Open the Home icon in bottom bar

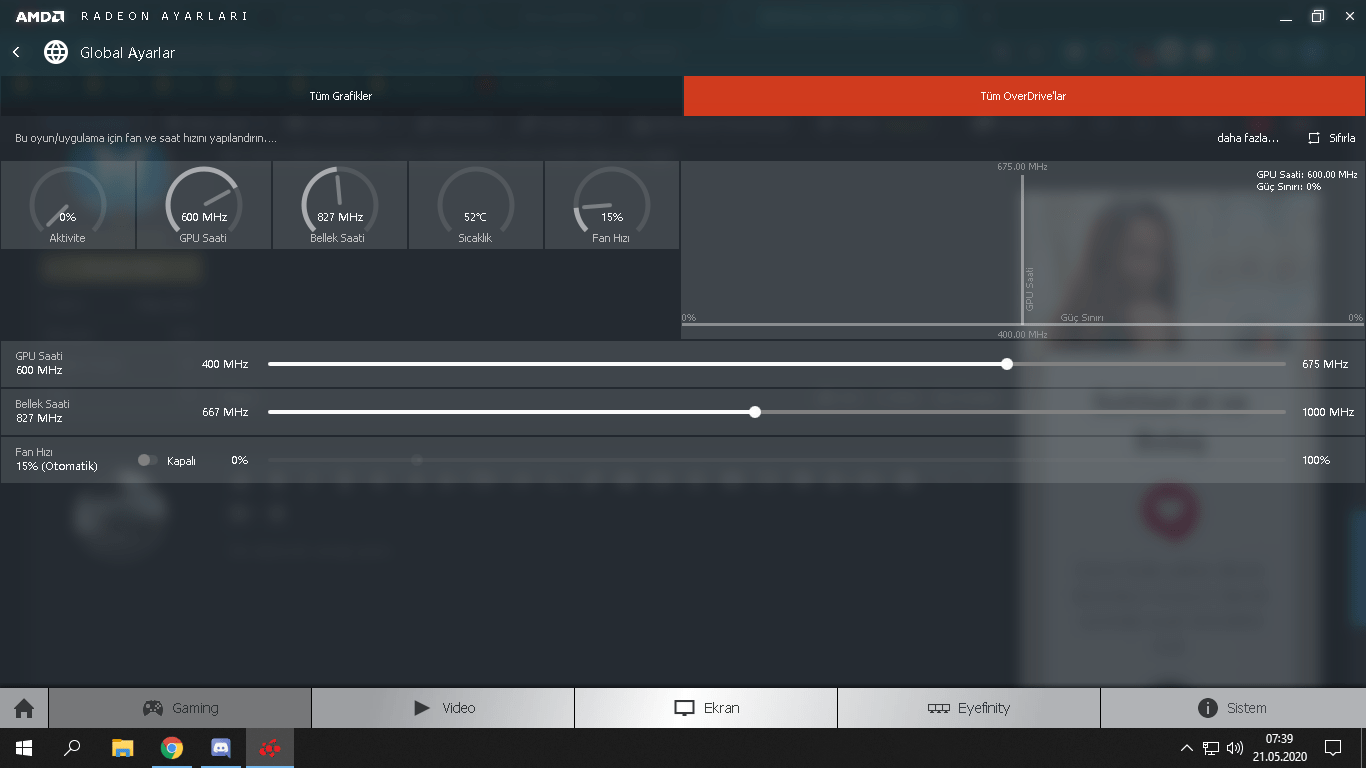coord(24,708)
